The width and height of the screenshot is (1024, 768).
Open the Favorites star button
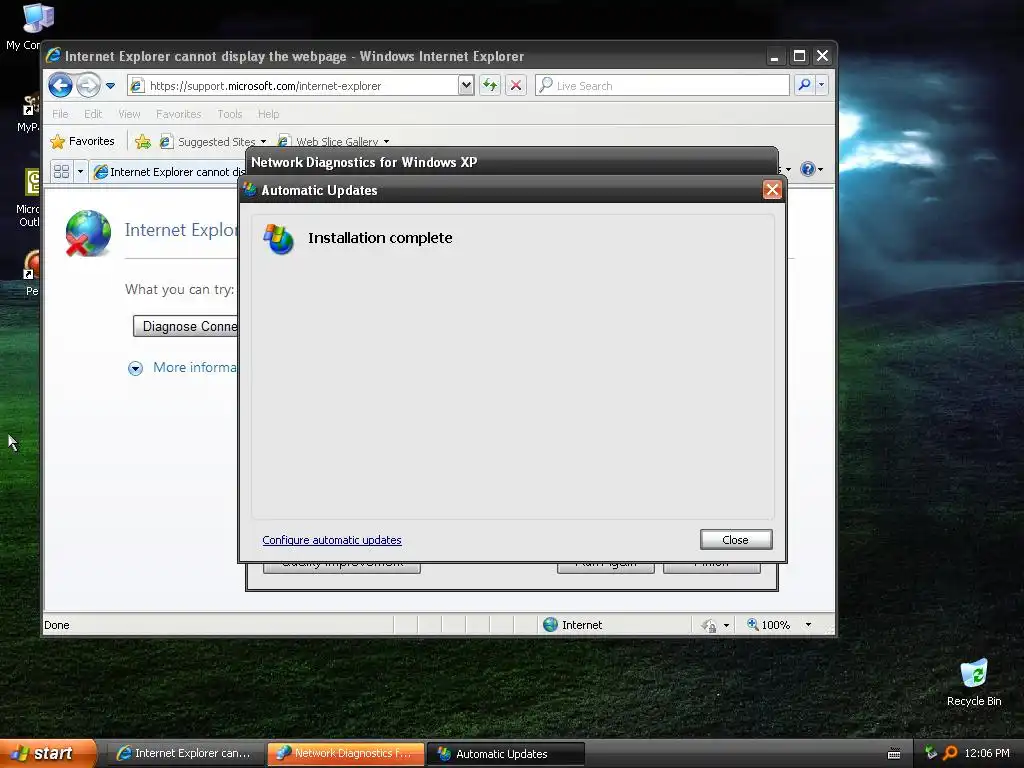pos(82,141)
